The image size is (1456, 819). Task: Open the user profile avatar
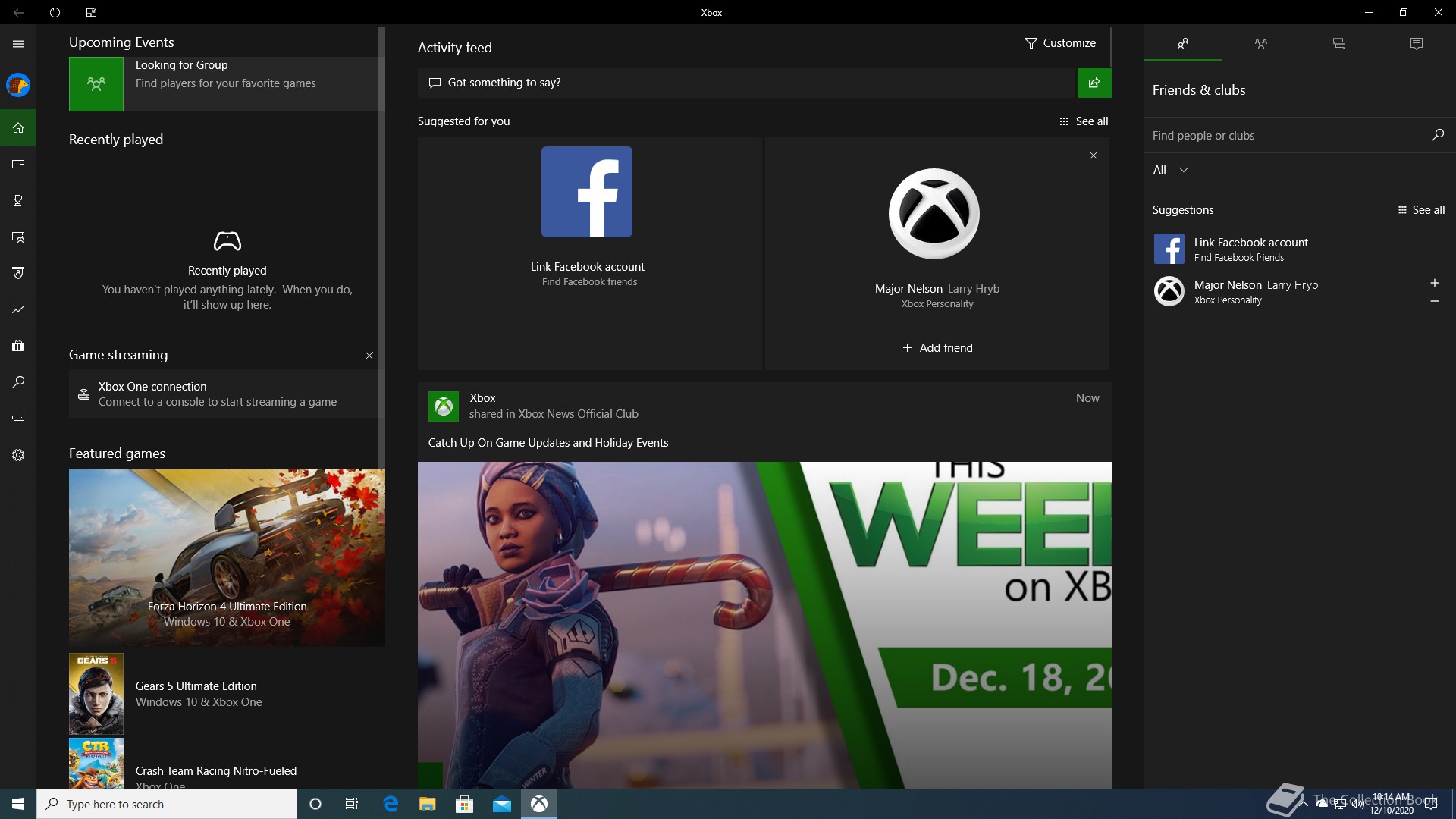18,85
